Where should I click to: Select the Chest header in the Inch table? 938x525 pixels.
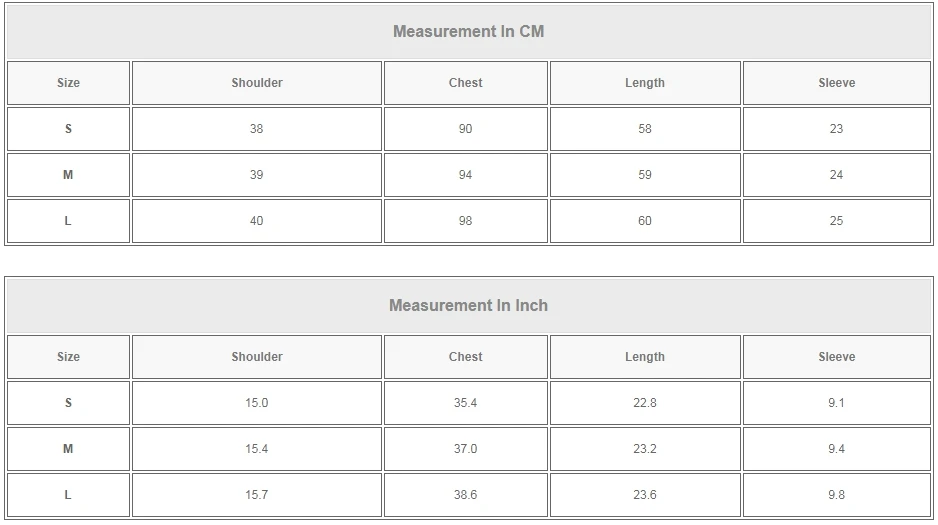[465, 357]
